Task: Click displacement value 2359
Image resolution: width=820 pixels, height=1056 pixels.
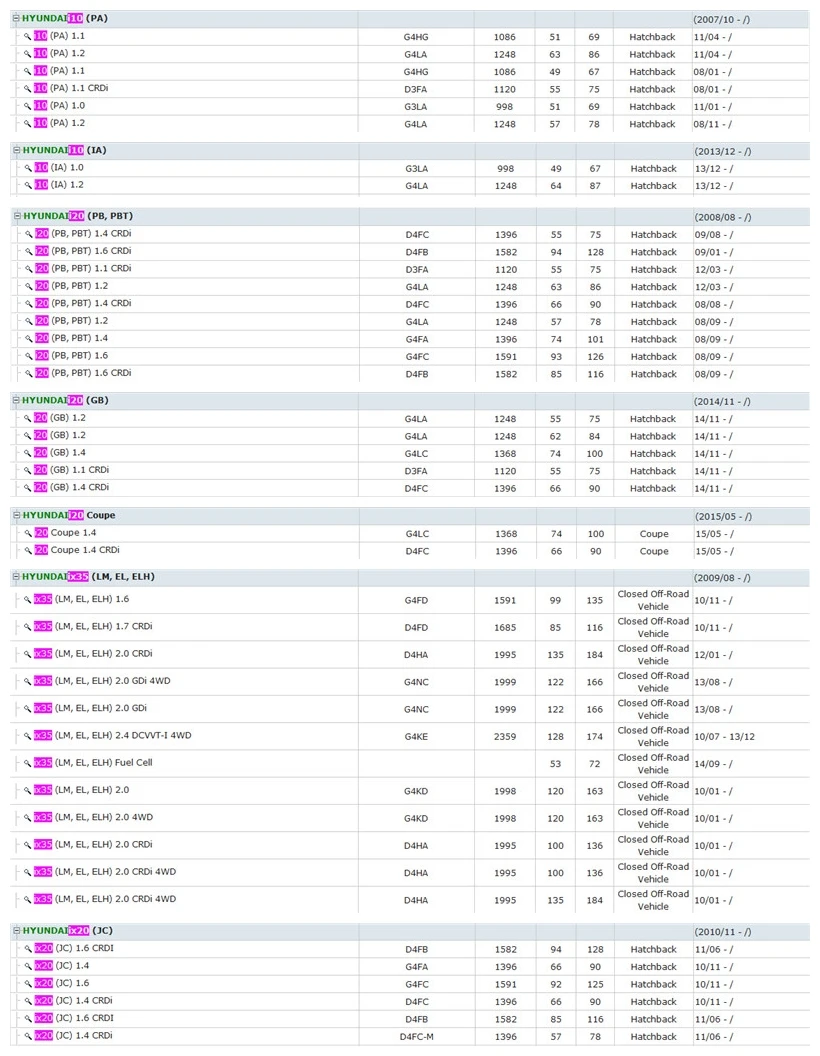Action: 505,737
